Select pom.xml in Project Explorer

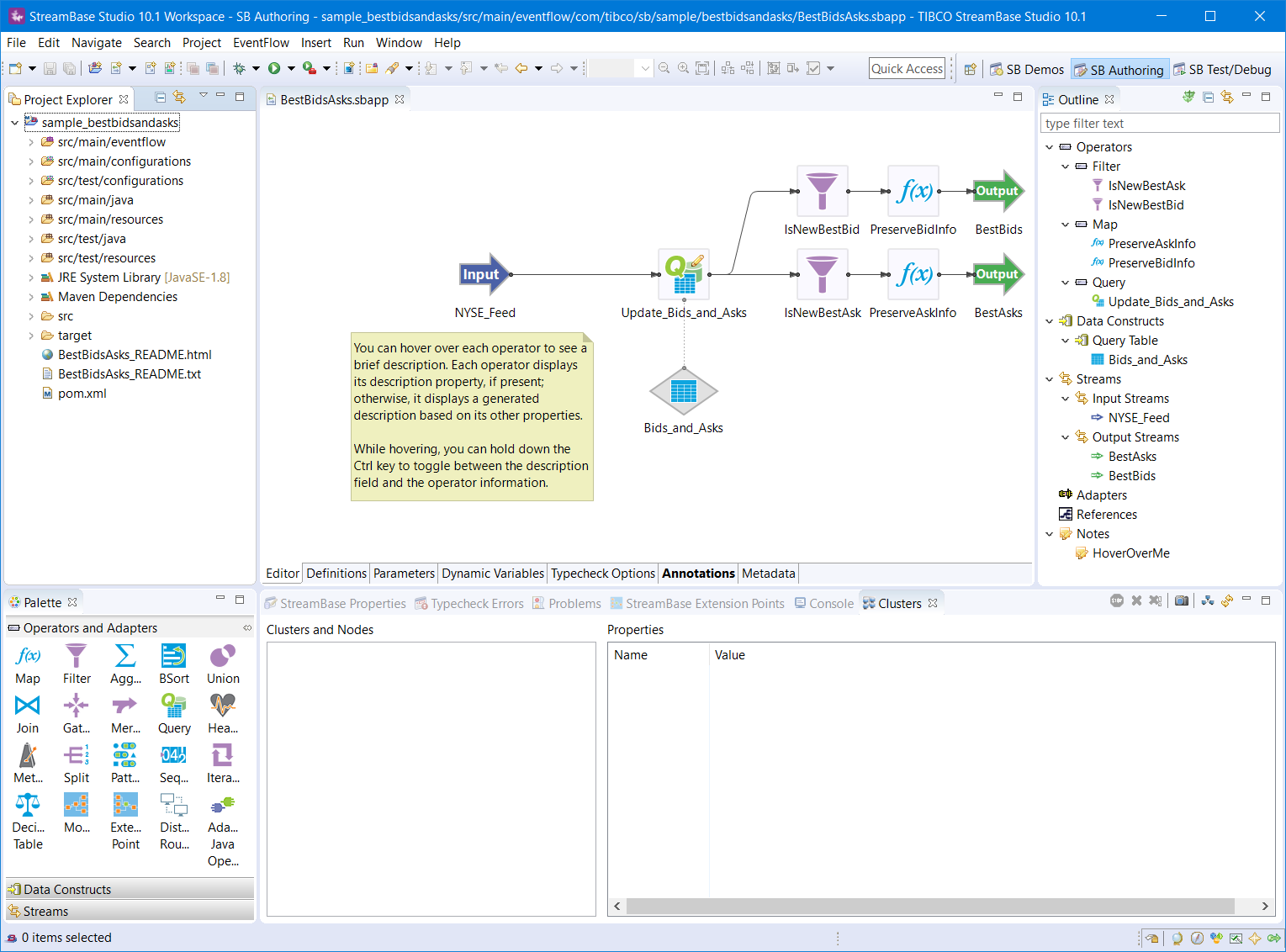tap(82, 394)
